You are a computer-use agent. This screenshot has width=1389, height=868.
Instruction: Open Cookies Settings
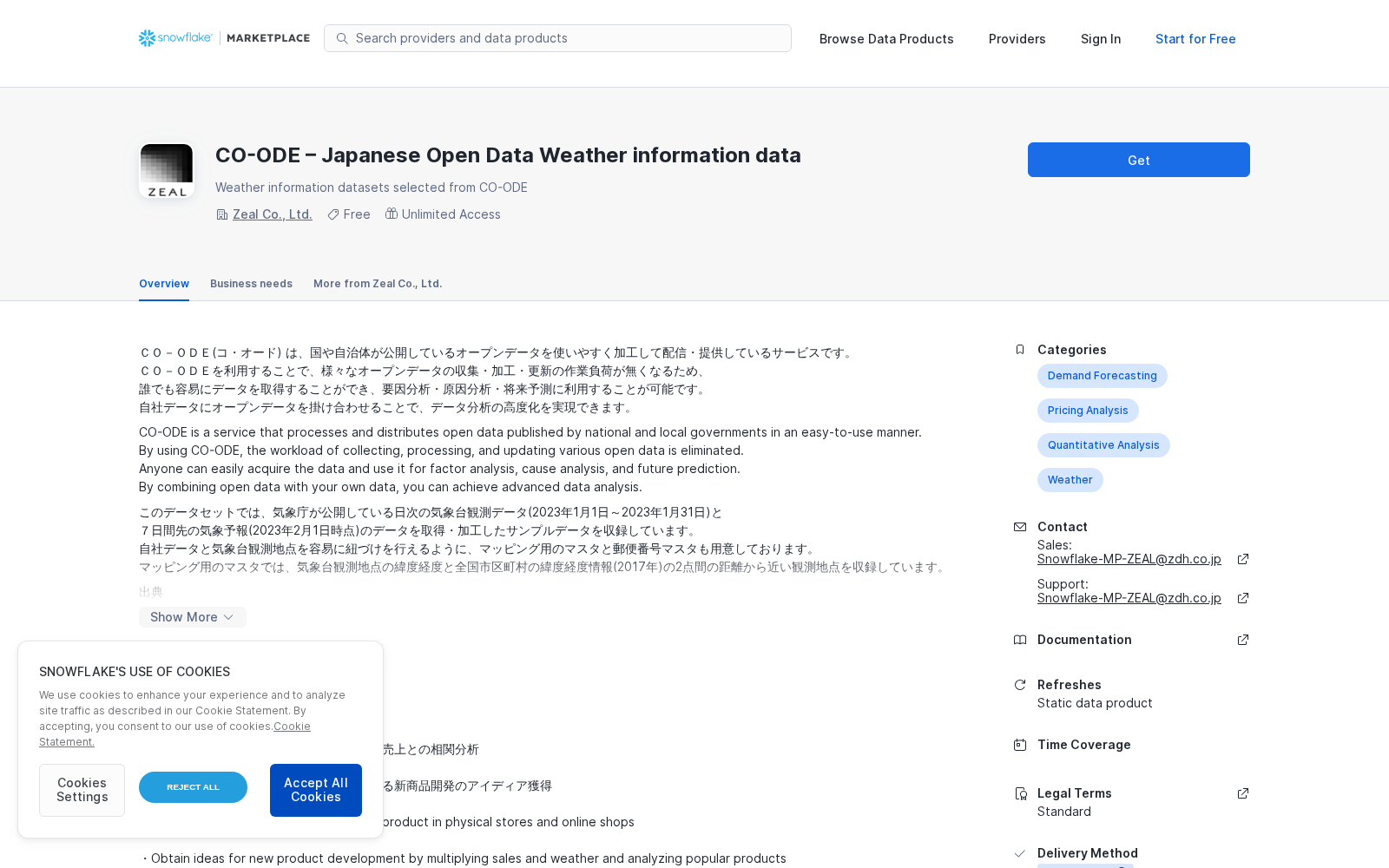[82, 790]
